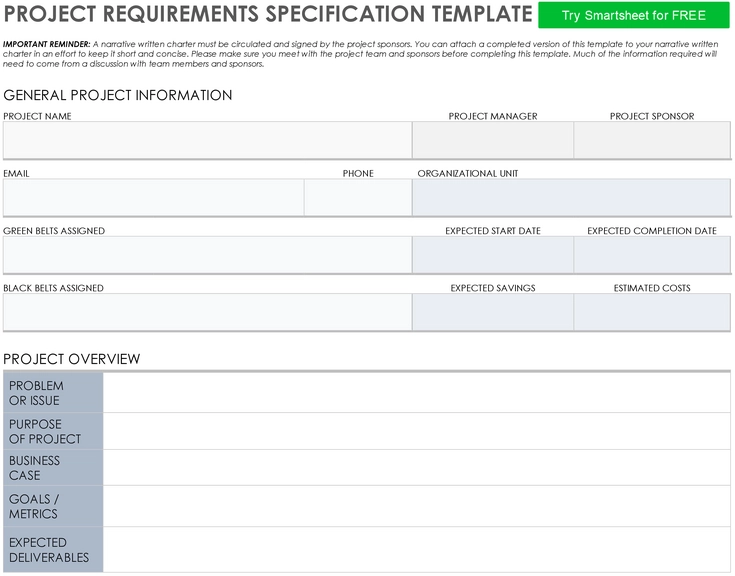Viewport: 735px width, 576px height.
Task: Select the Black Belts Assigned field
Action: (x=208, y=312)
